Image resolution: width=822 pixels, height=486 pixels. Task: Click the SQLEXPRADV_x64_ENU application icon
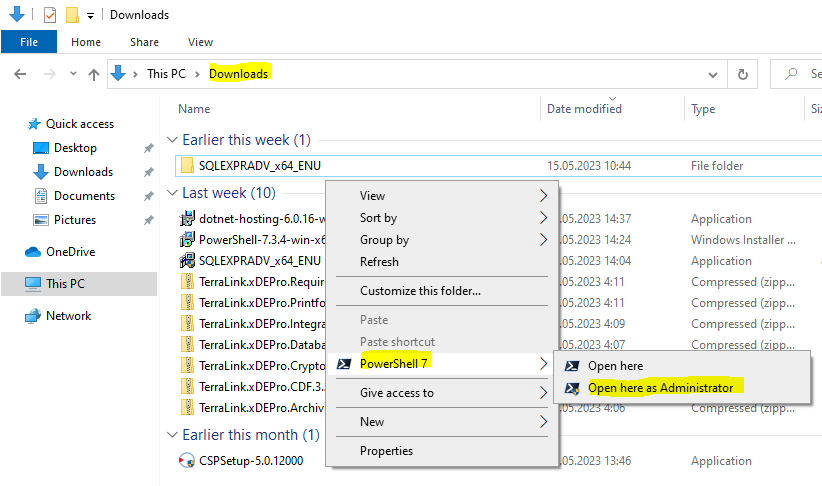[187, 261]
